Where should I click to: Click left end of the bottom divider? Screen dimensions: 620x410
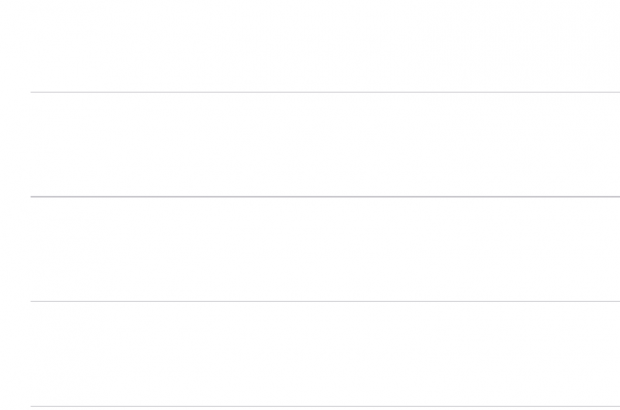(x=33, y=406)
